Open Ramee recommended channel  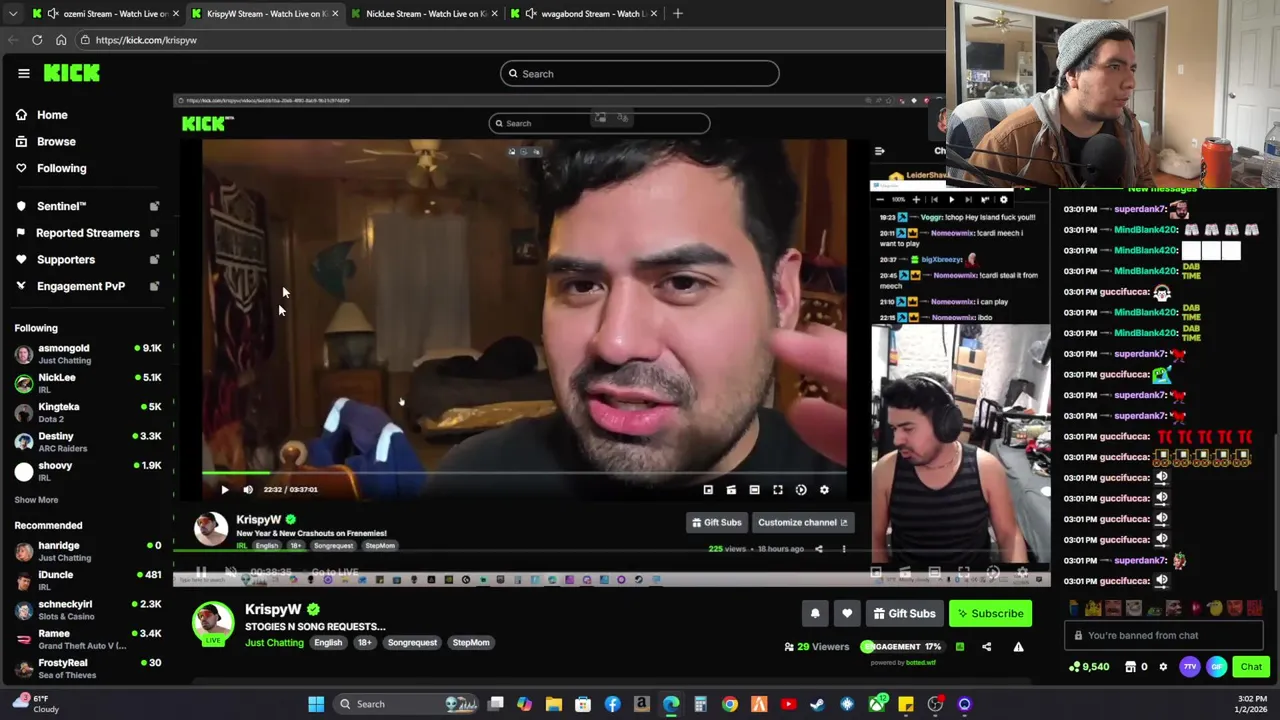click(x=88, y=639)
